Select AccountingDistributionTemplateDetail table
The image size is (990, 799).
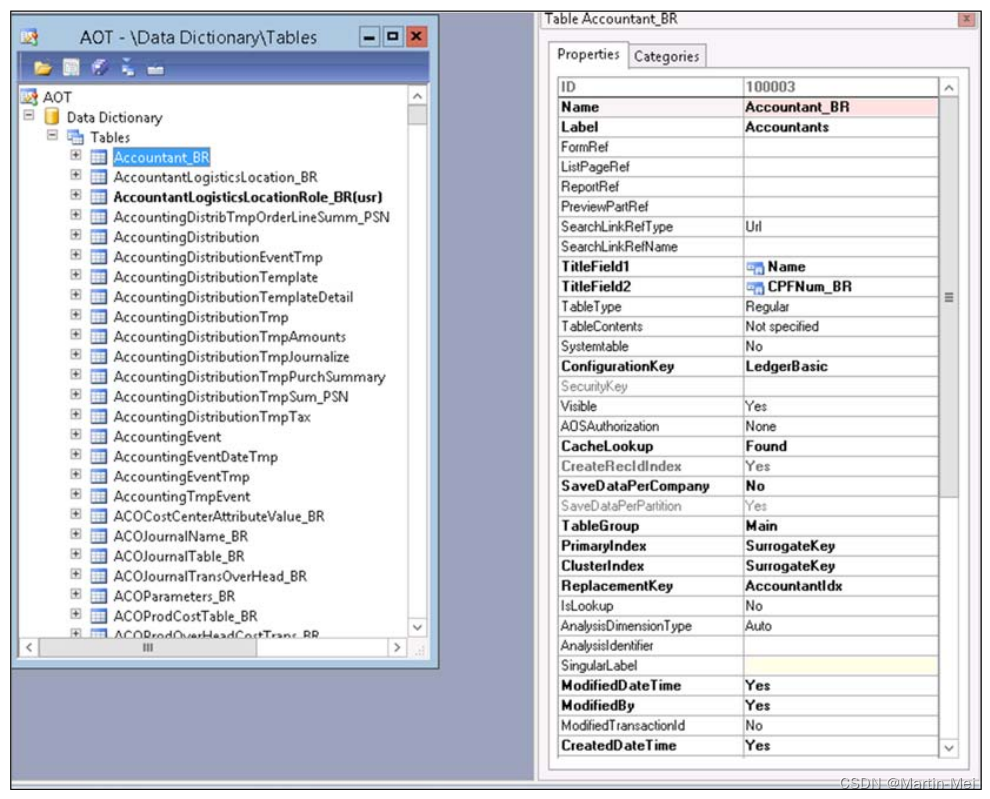(x=233, y=297)
